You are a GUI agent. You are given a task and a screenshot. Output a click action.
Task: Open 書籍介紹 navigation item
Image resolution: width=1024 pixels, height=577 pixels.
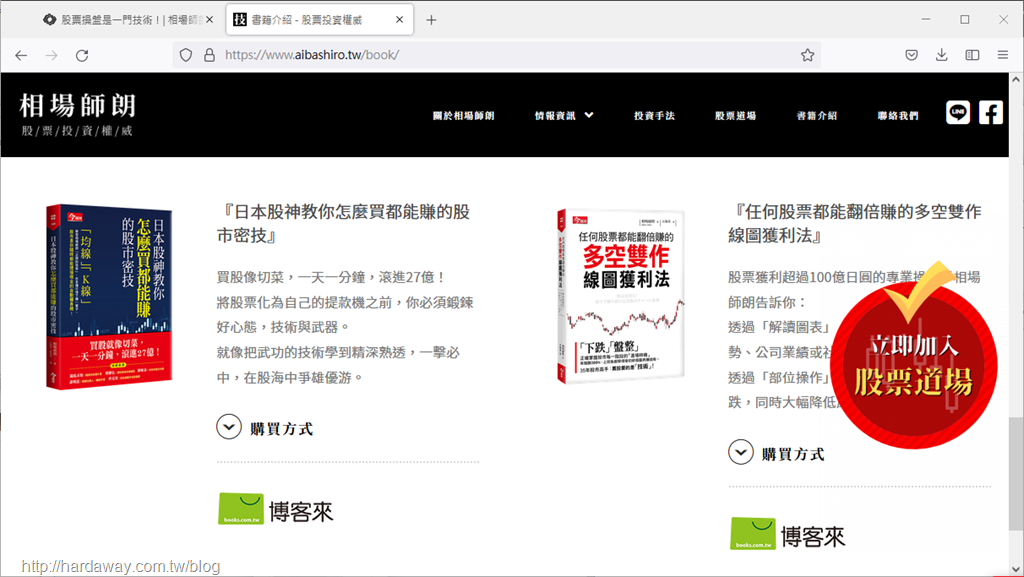point(817,116)
